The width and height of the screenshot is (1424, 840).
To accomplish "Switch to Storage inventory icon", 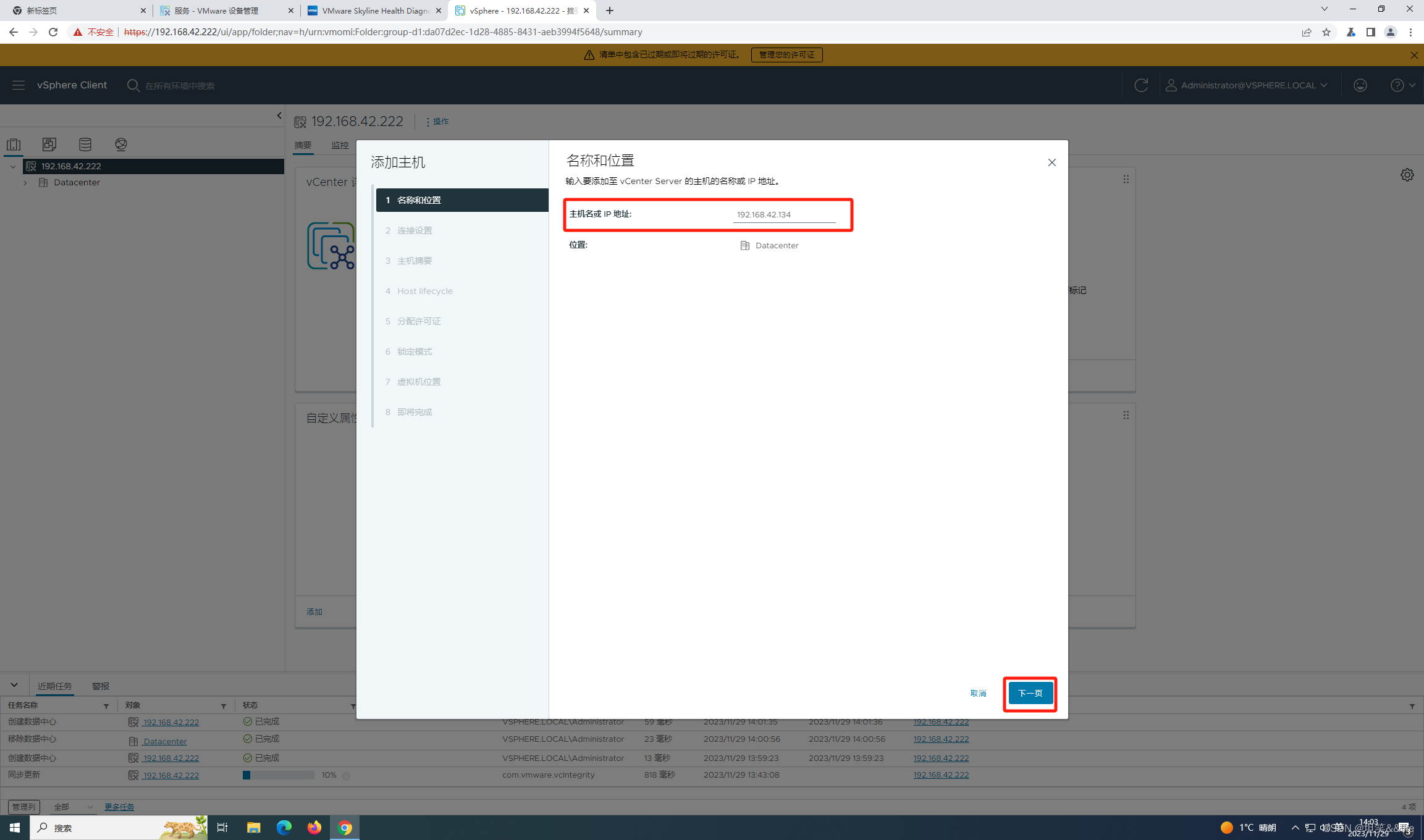I will click(85, 145).
